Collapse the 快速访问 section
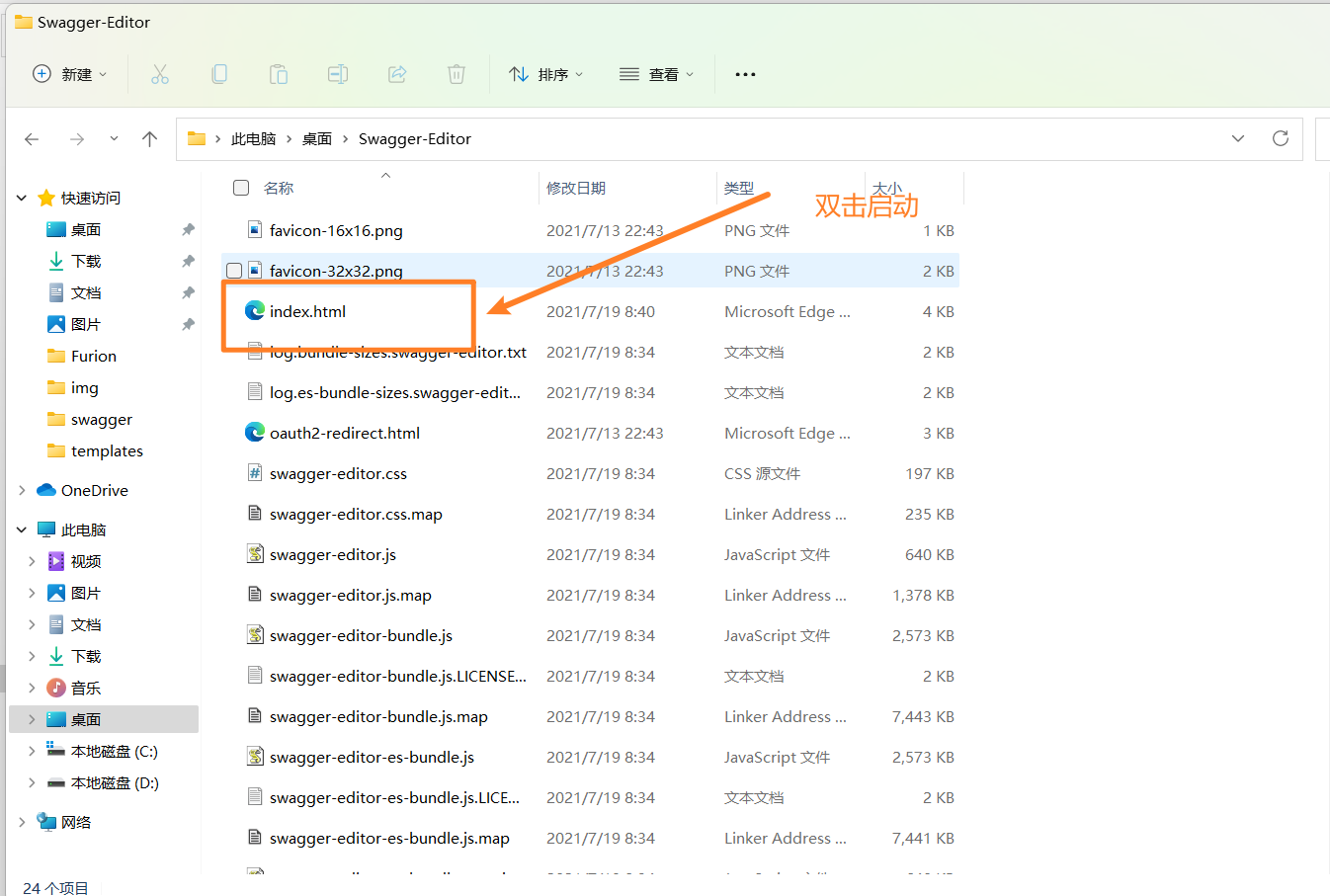This screenshot has width=1330, height=896. click(x=22, y=198)
